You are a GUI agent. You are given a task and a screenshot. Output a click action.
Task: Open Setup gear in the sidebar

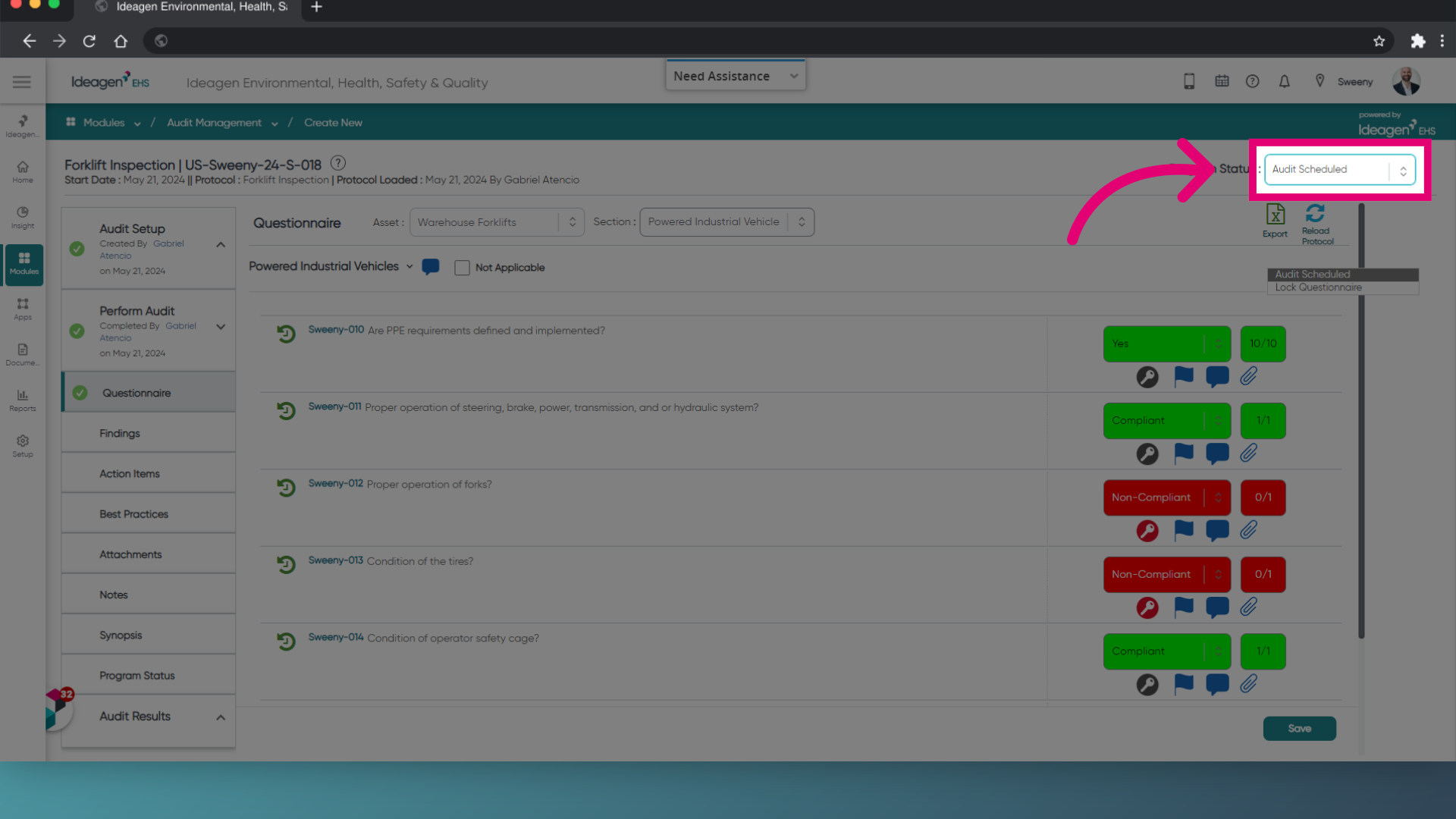click(x=23, y=446)
